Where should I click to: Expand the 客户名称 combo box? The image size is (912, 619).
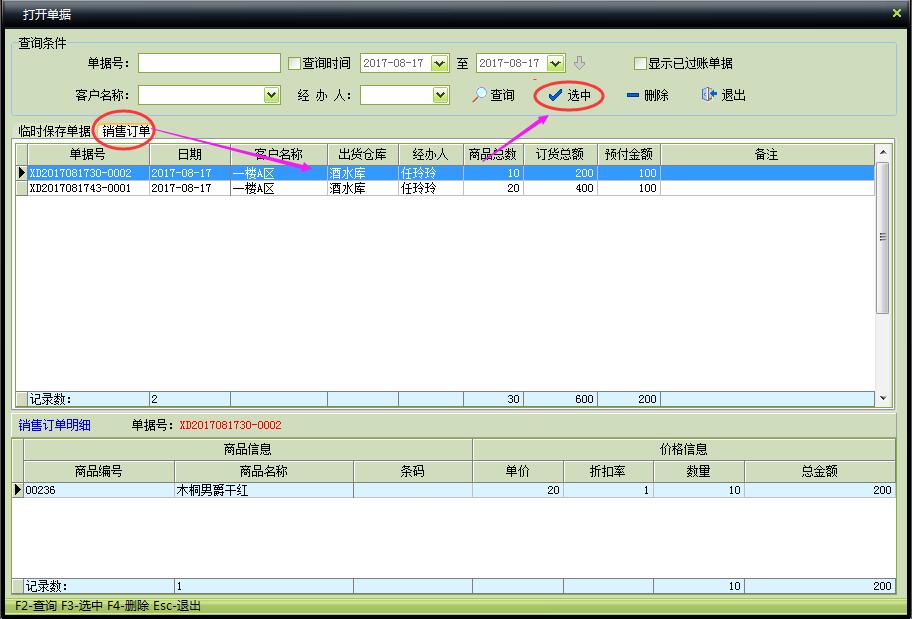[x=272, y=95]
